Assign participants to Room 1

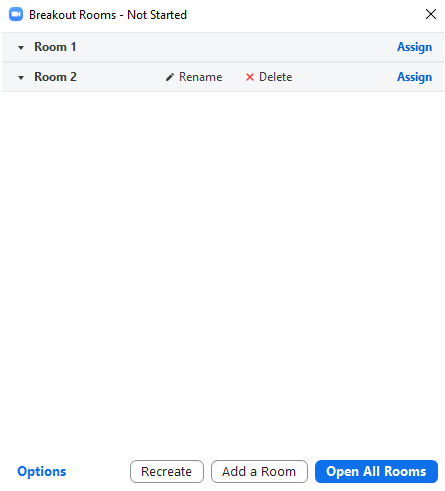click(414, 47)
